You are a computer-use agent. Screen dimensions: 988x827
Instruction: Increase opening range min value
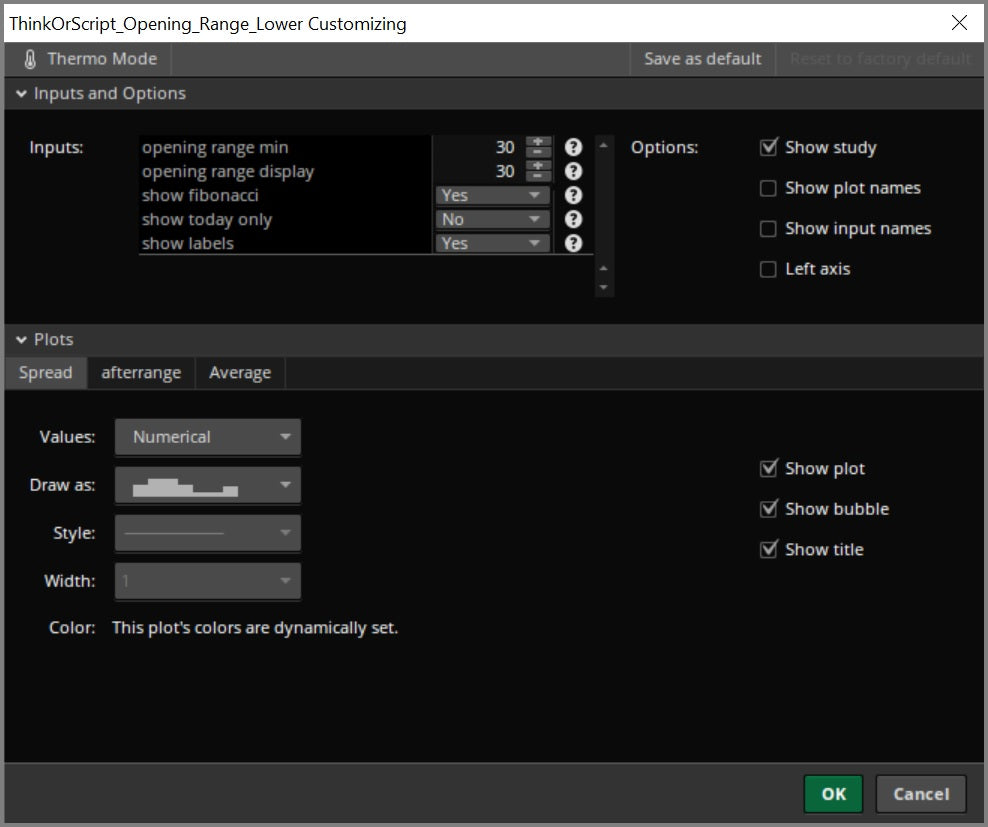pyautogui.click(x=538, y=142)
